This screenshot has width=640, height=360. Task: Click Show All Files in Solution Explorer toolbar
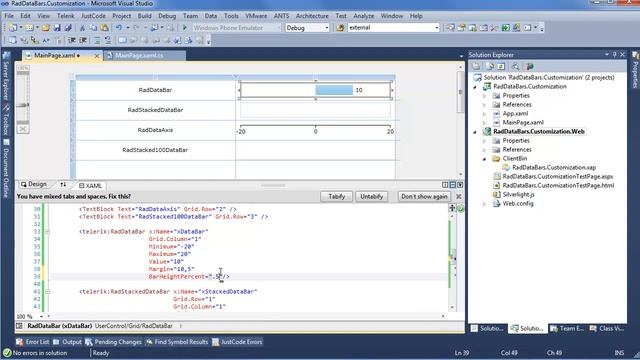pos(490,66)
